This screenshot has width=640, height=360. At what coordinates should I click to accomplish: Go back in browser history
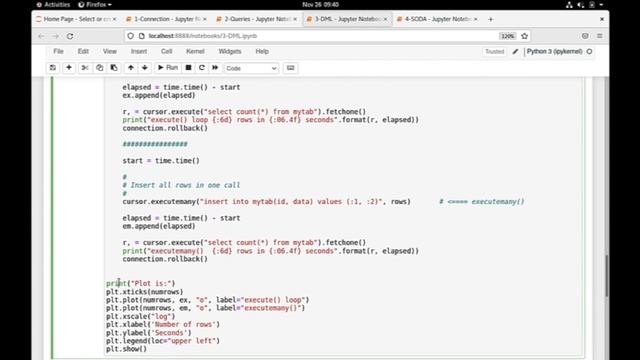pos(41,36)
